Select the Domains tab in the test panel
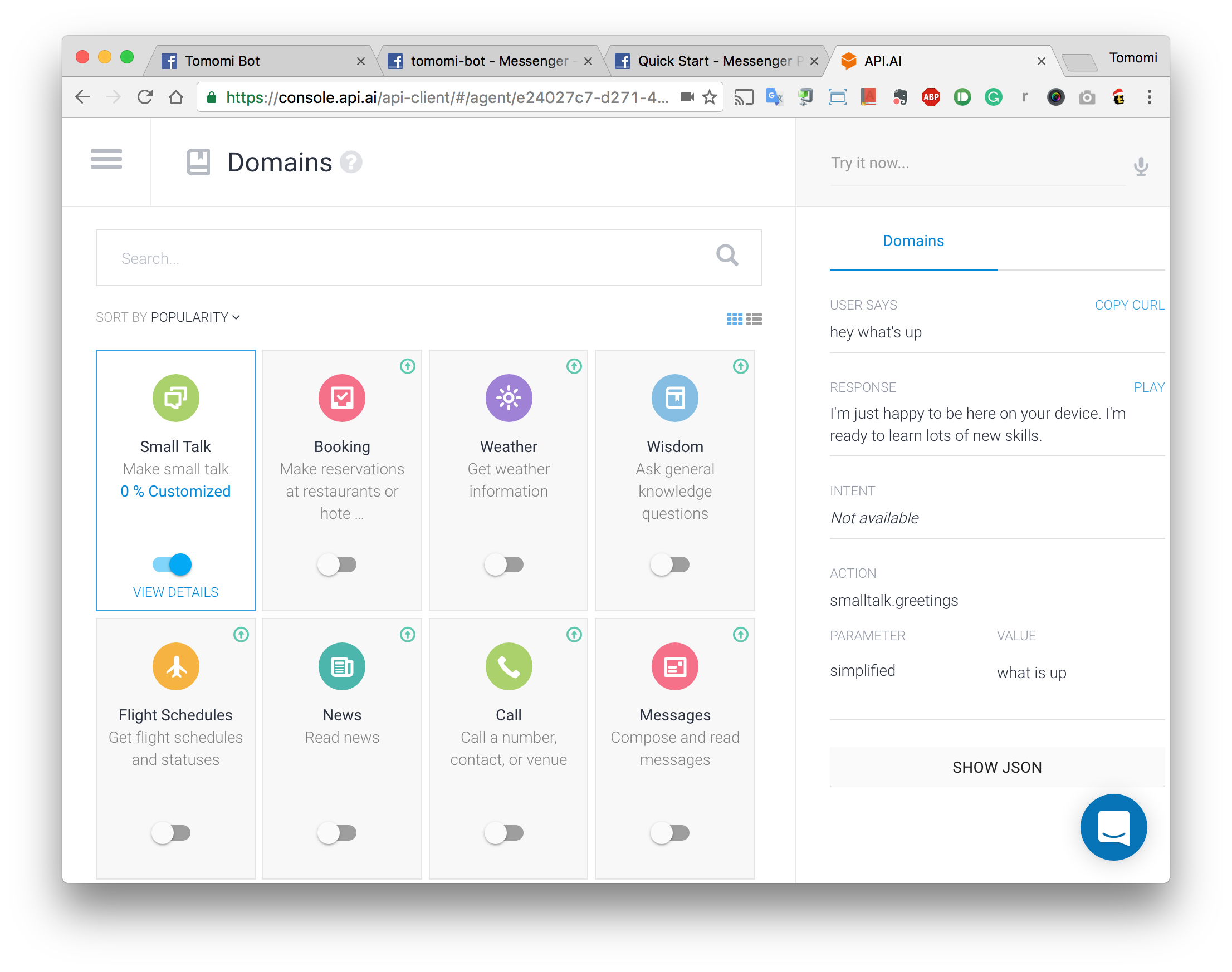The image size is (1232, 972). click(913, 240)
